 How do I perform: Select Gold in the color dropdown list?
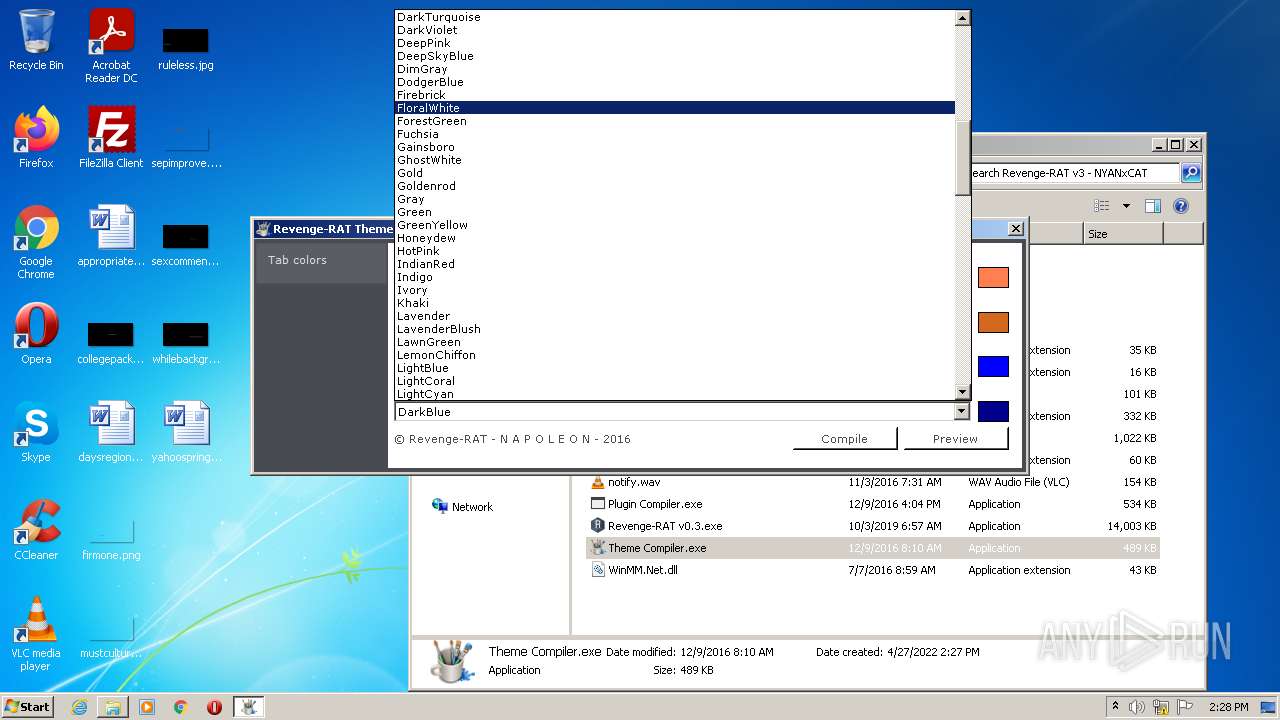(675, 173)
